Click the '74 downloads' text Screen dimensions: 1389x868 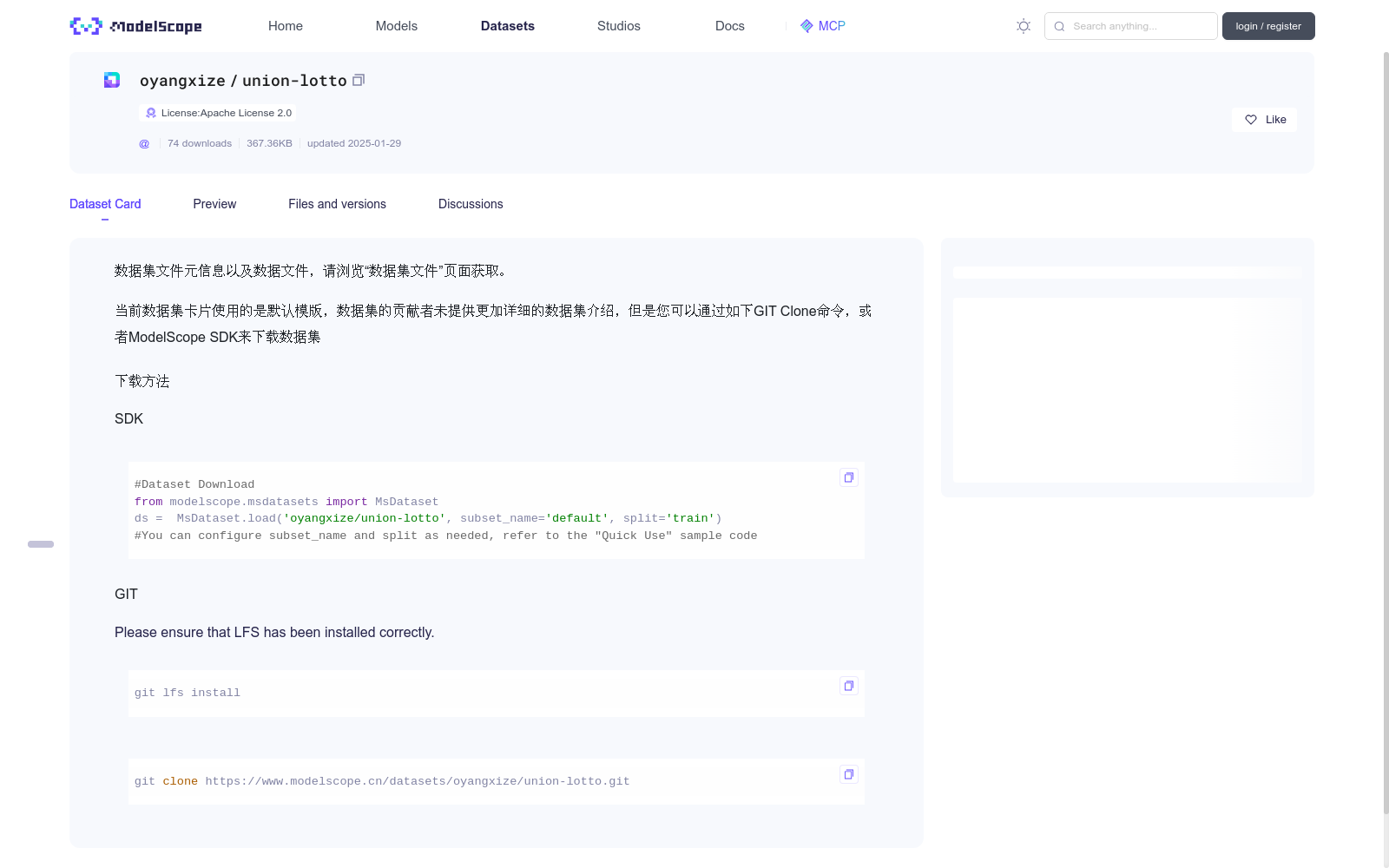coord(200,143)
